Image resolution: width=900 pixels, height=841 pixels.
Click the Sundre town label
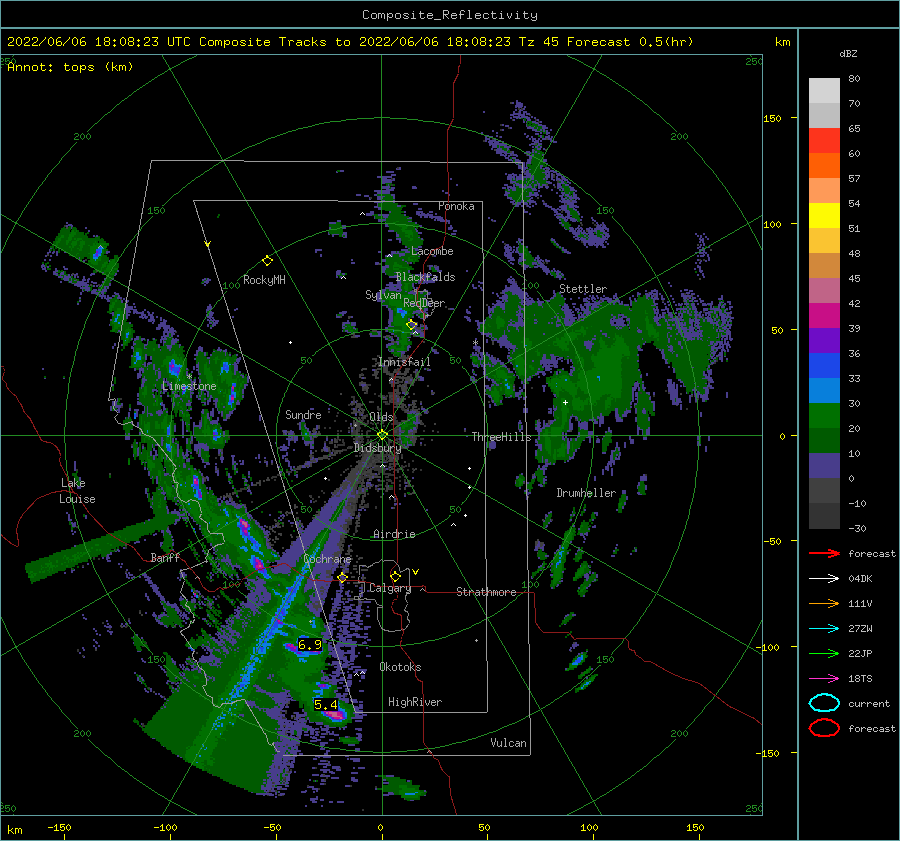point(303,415)
